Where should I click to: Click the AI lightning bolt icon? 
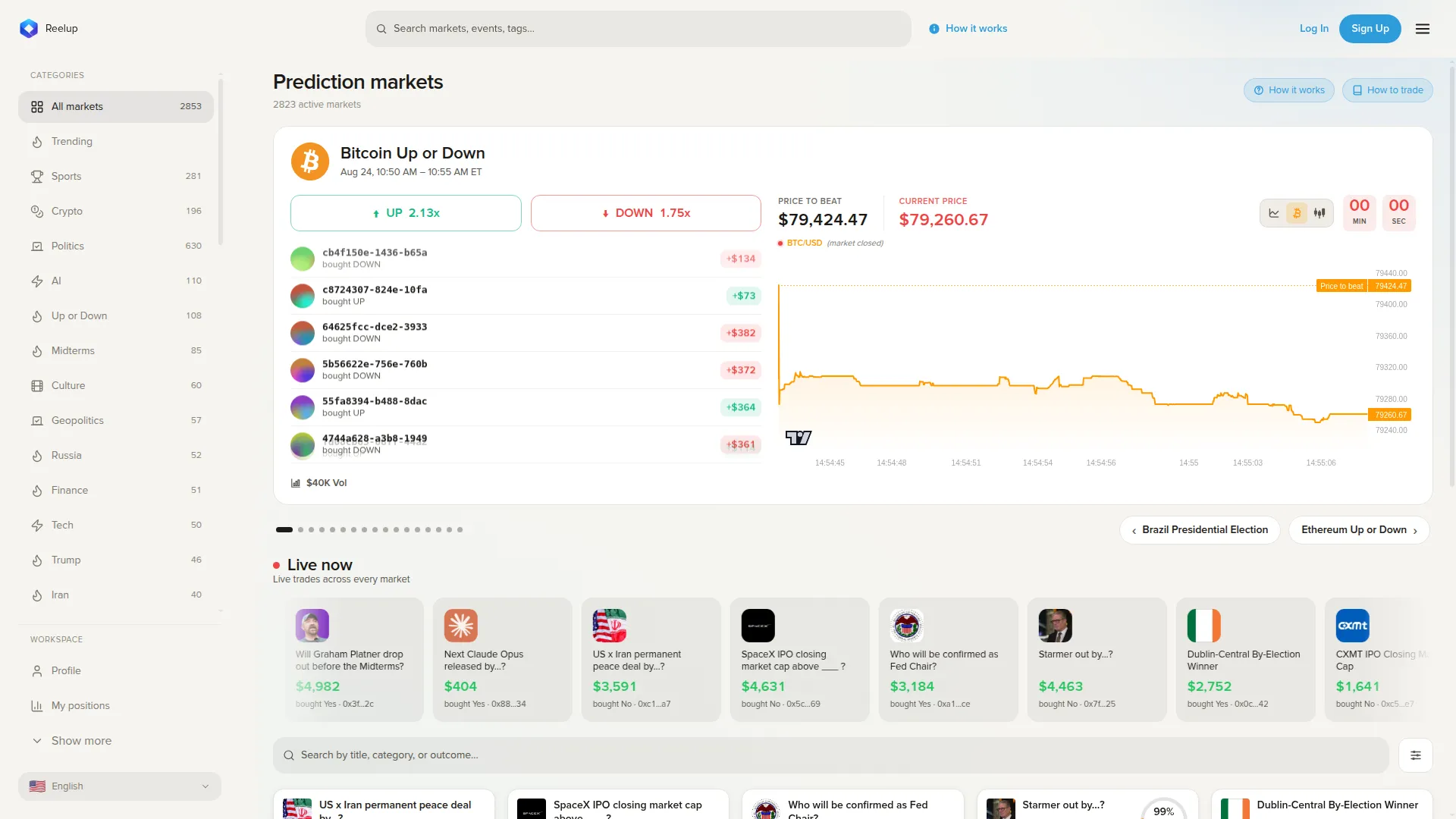coord(37,281)
